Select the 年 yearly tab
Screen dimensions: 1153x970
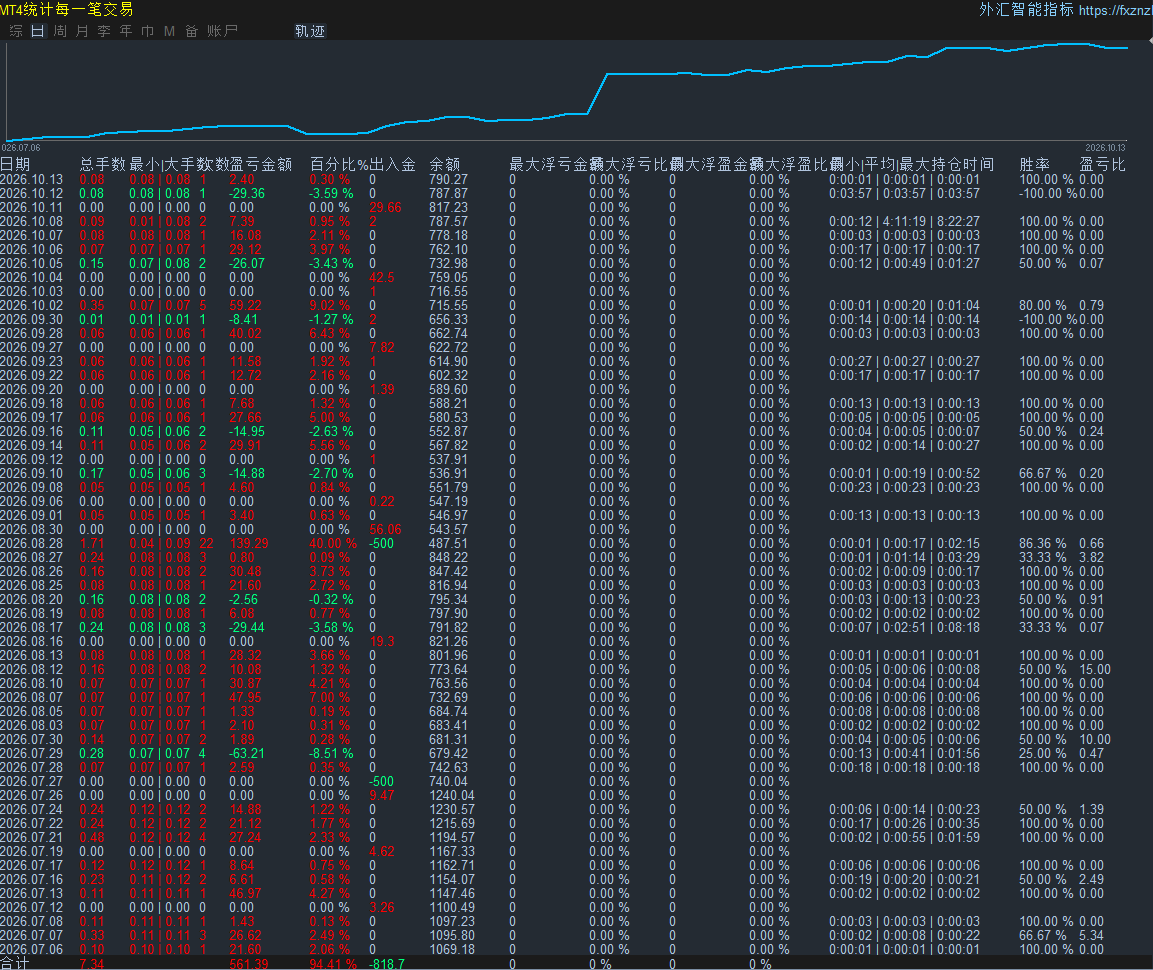tap(126, 31)
